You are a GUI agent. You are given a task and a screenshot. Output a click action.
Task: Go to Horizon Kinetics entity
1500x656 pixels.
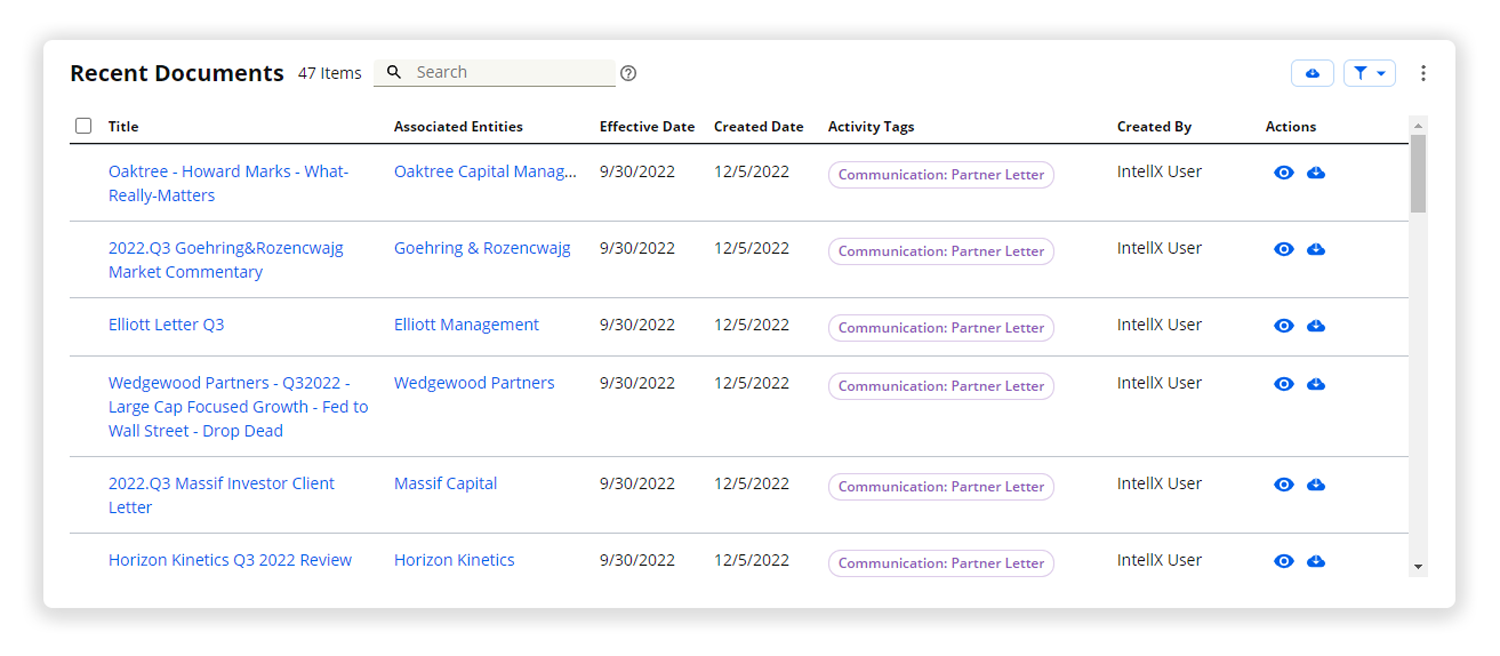(454, 560)
